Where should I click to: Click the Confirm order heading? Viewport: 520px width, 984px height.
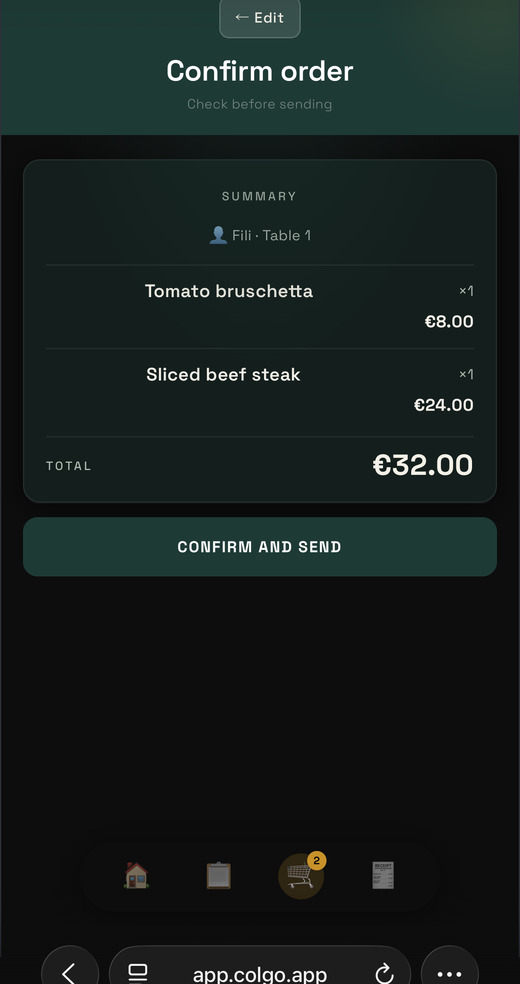(260, 71)
